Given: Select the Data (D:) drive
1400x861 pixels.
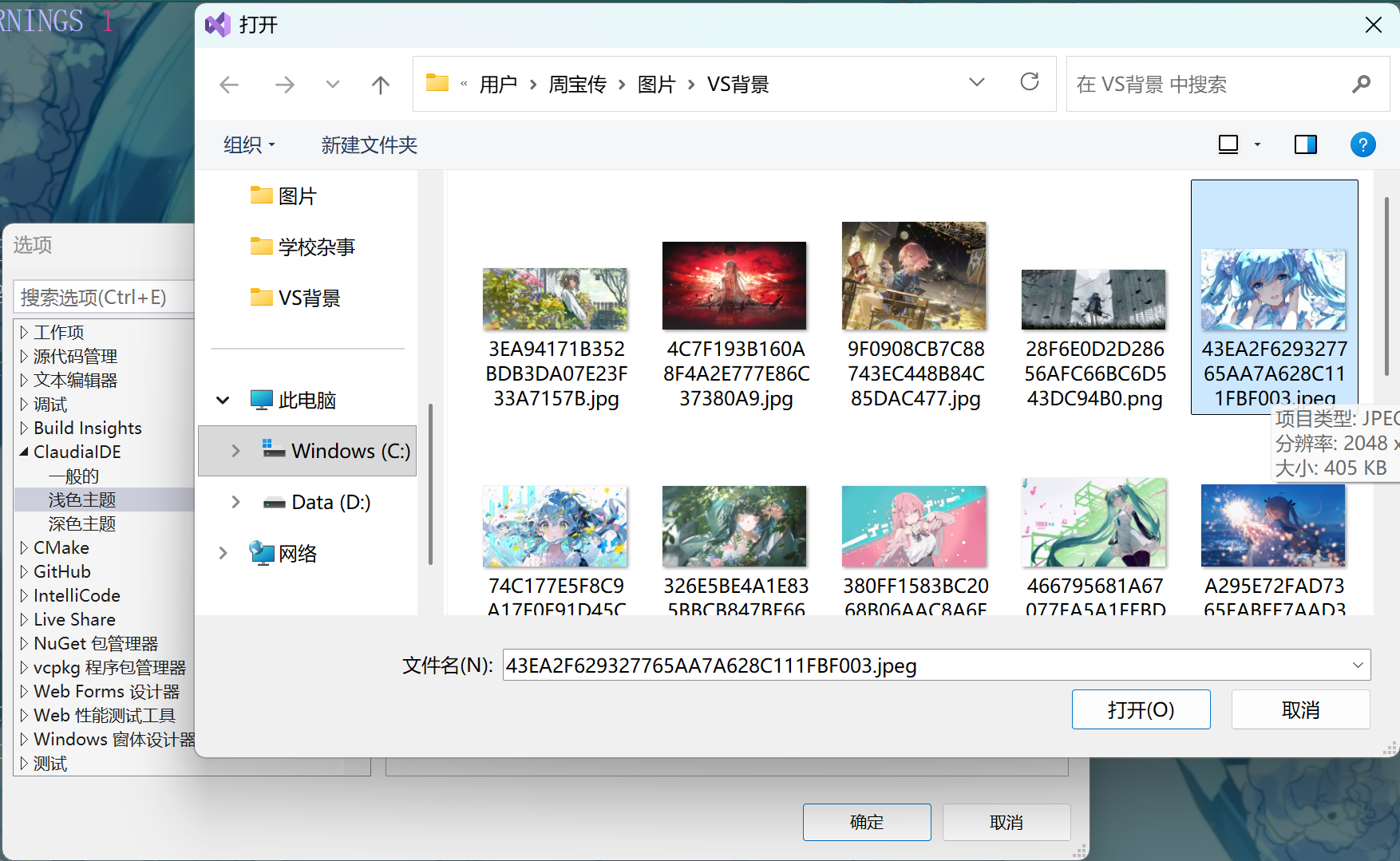Looking at the screenshot, I should (317, 502).
